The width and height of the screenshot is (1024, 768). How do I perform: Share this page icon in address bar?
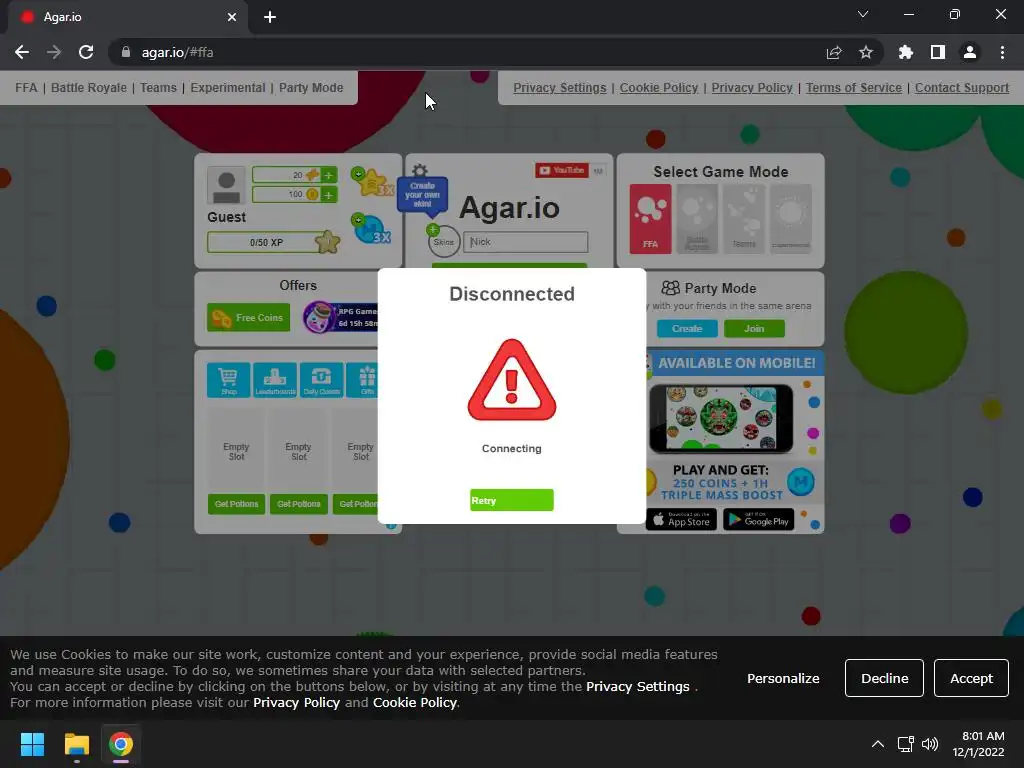click(834, 52)
